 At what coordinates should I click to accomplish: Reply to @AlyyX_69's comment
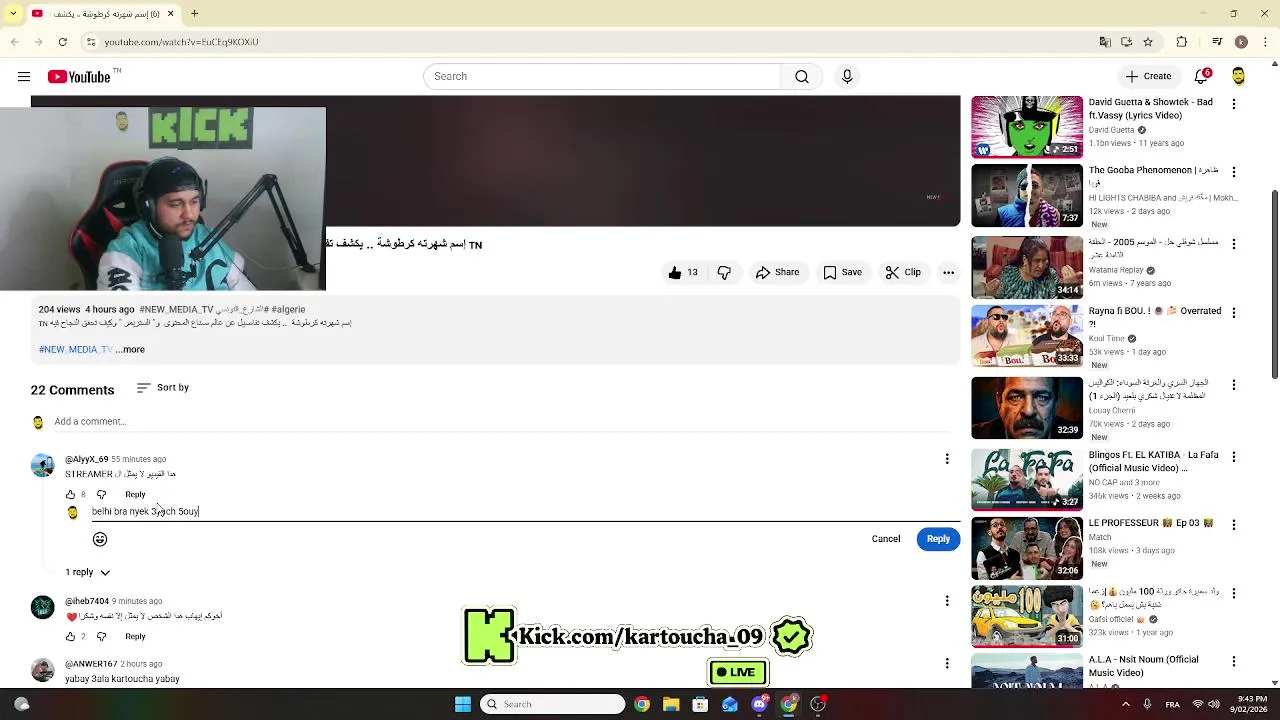(x=135, y=495)
